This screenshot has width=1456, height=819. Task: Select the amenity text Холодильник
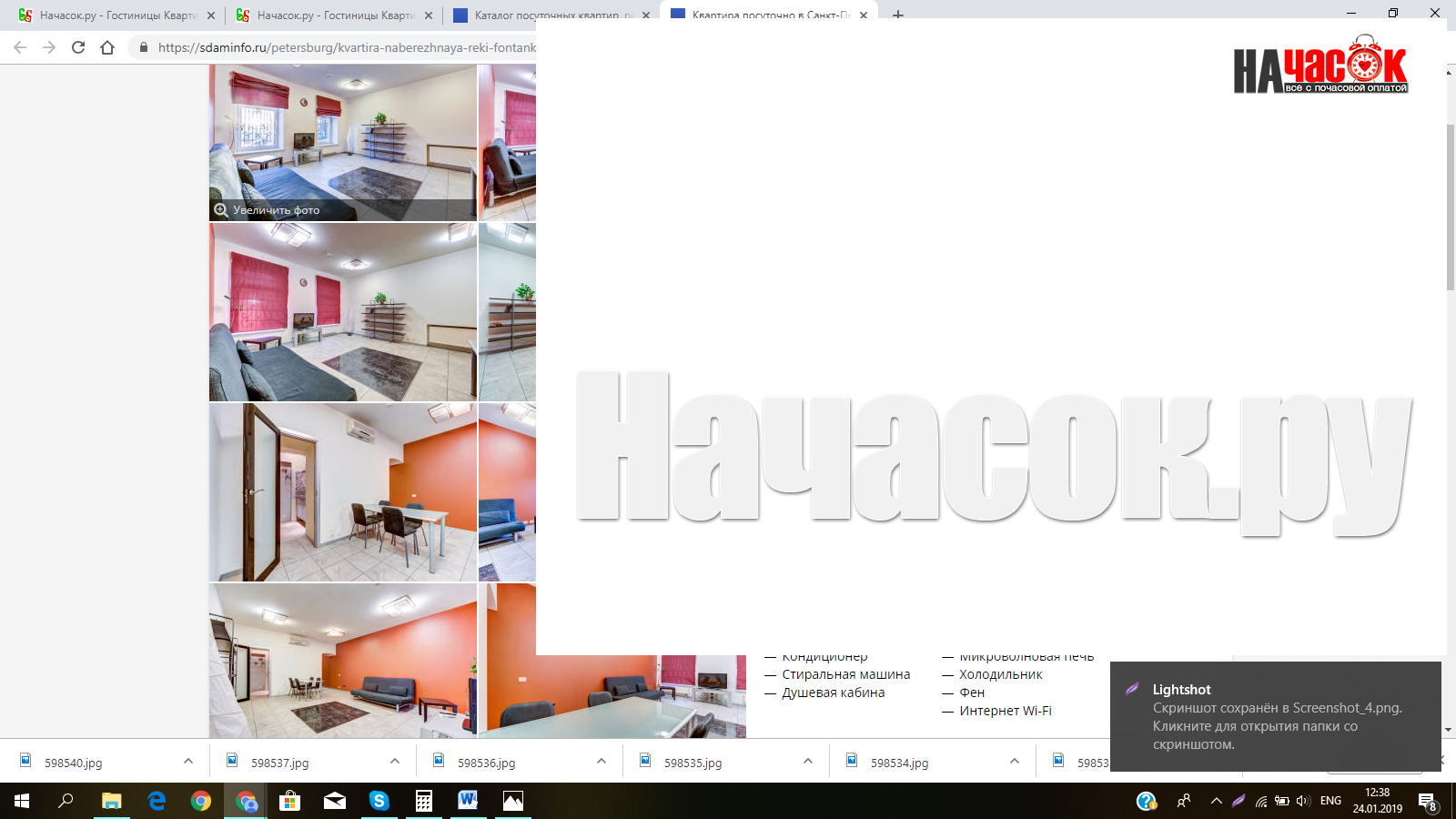(x=1000, y=674)
